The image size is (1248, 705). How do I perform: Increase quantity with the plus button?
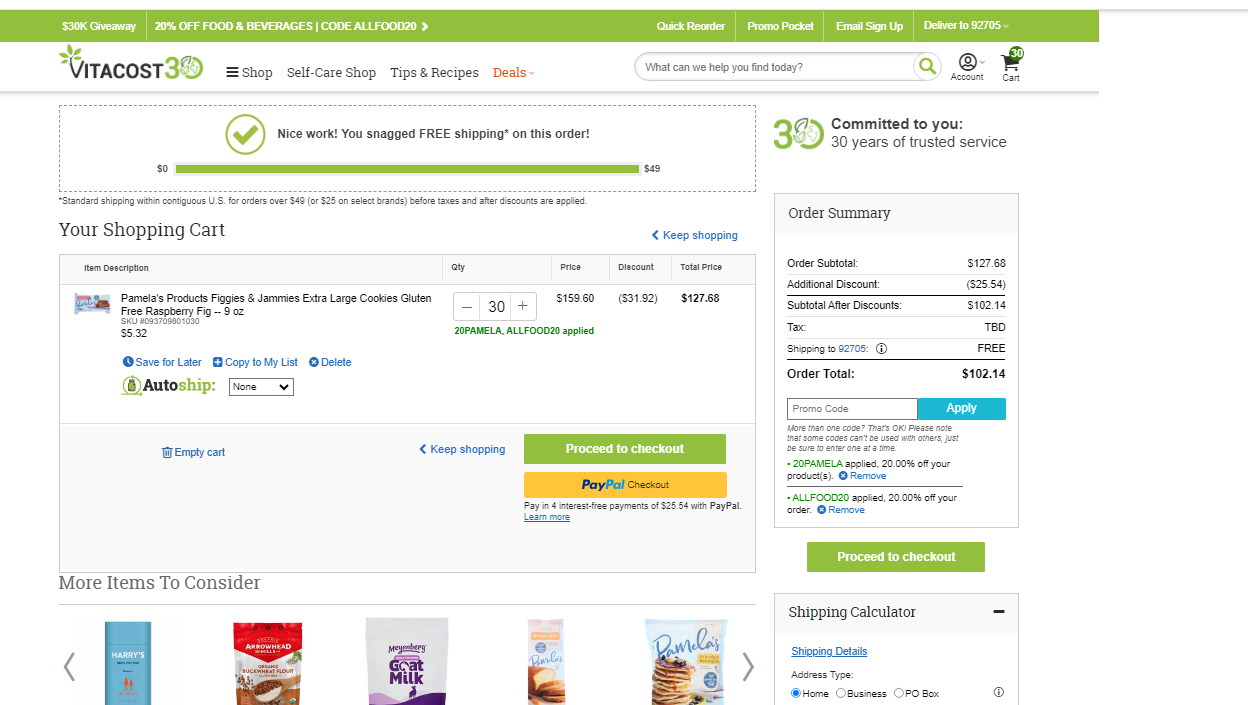tap(523, 307)
